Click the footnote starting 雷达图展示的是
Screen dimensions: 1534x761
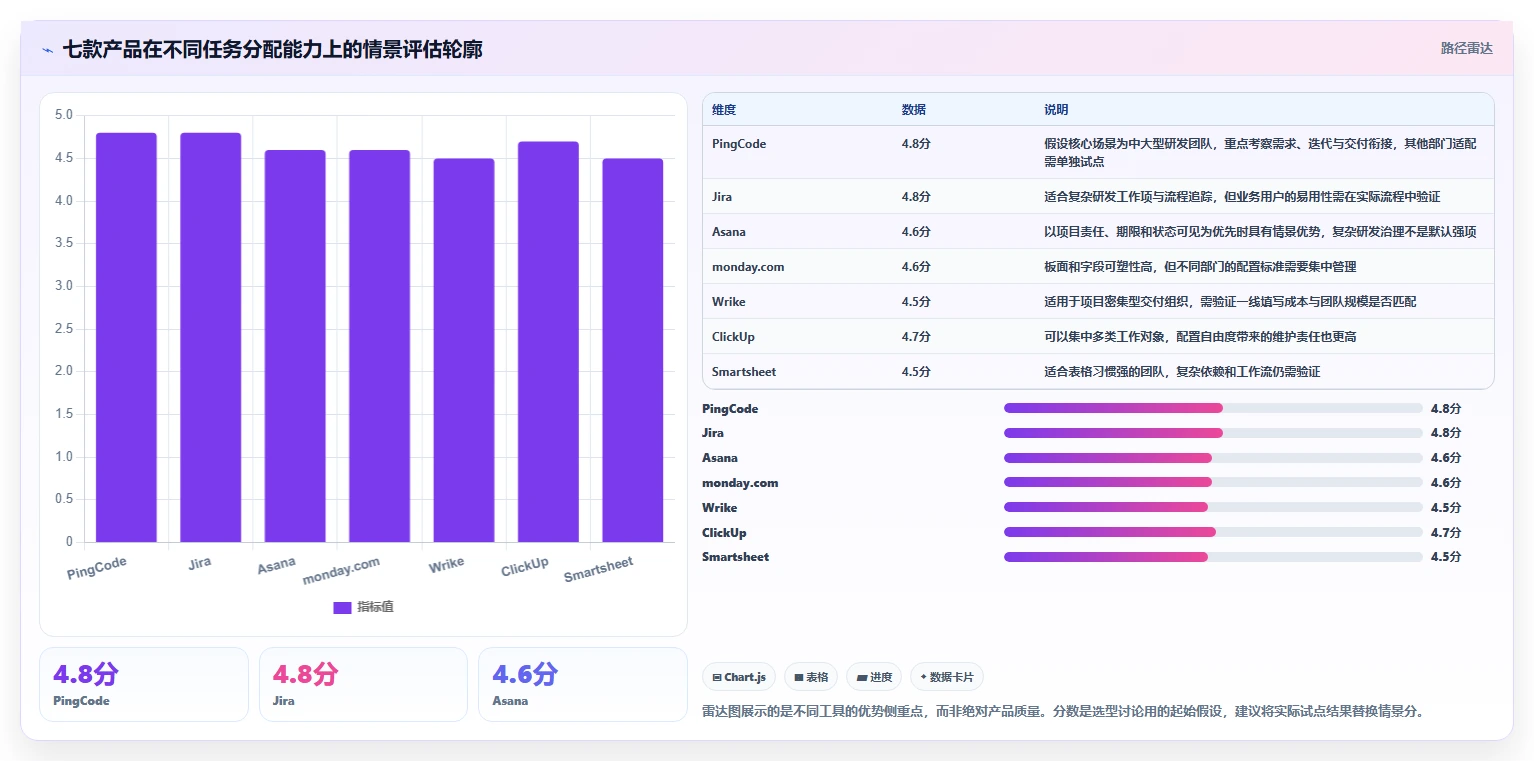[1063, 712]
